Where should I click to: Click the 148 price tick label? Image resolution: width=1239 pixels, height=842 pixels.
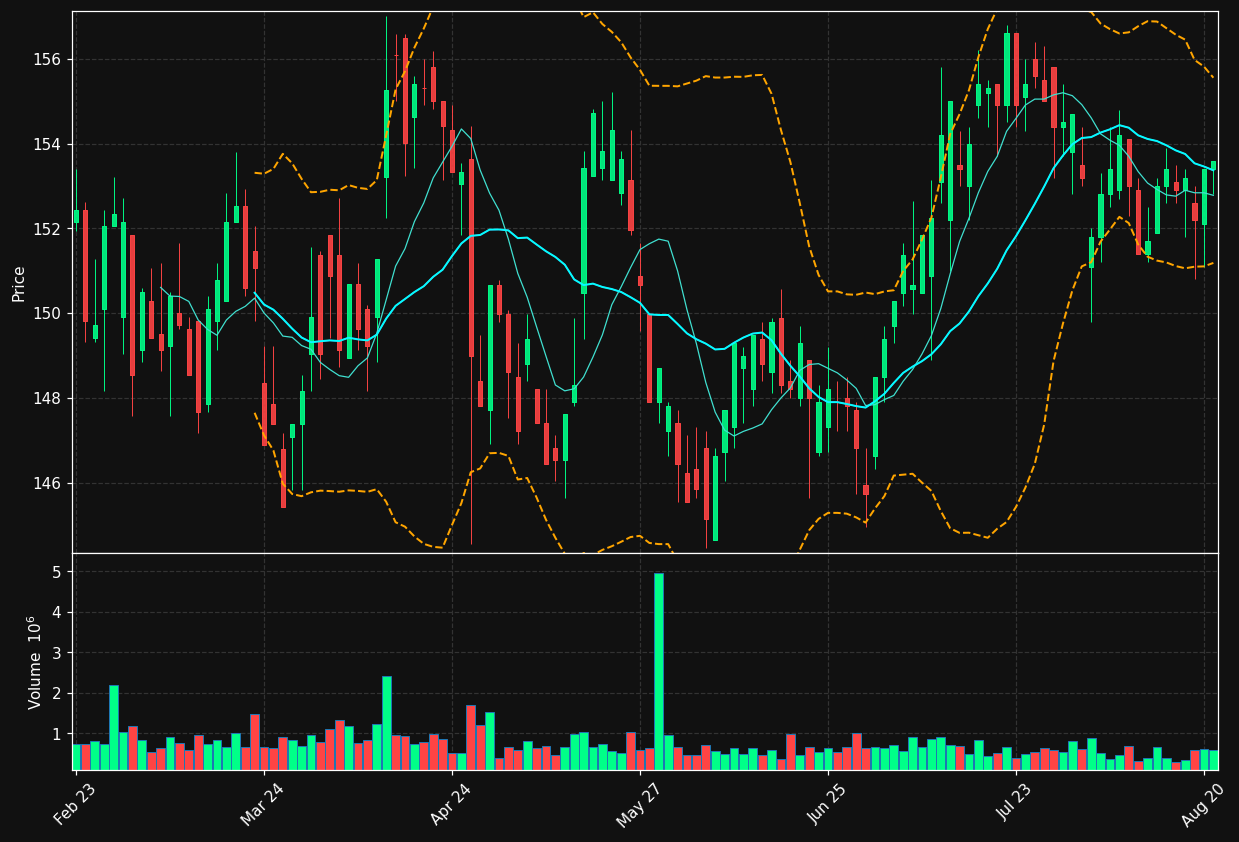48,399
